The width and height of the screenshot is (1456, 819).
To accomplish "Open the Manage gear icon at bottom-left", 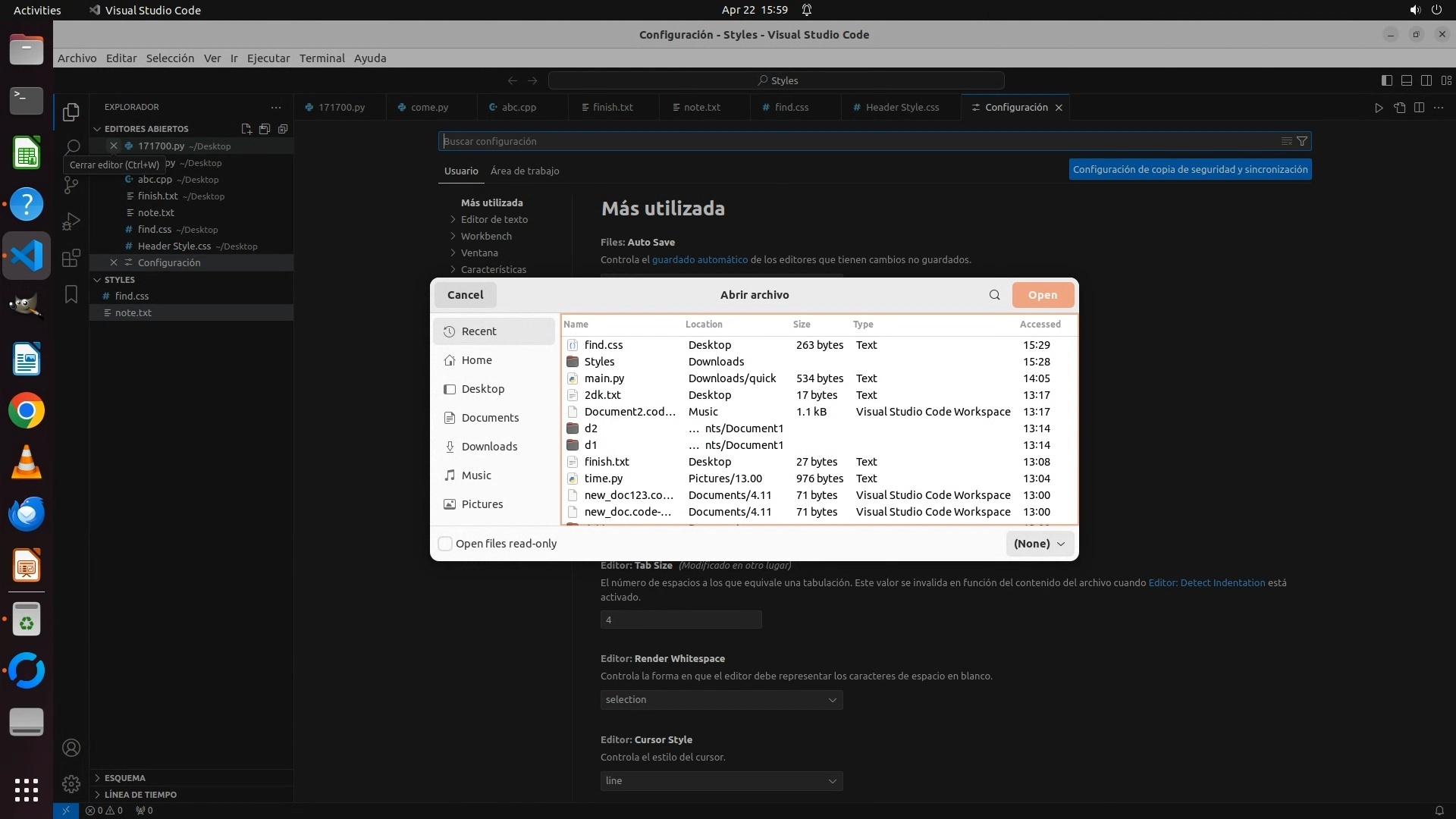I will (x=71, y=783).
